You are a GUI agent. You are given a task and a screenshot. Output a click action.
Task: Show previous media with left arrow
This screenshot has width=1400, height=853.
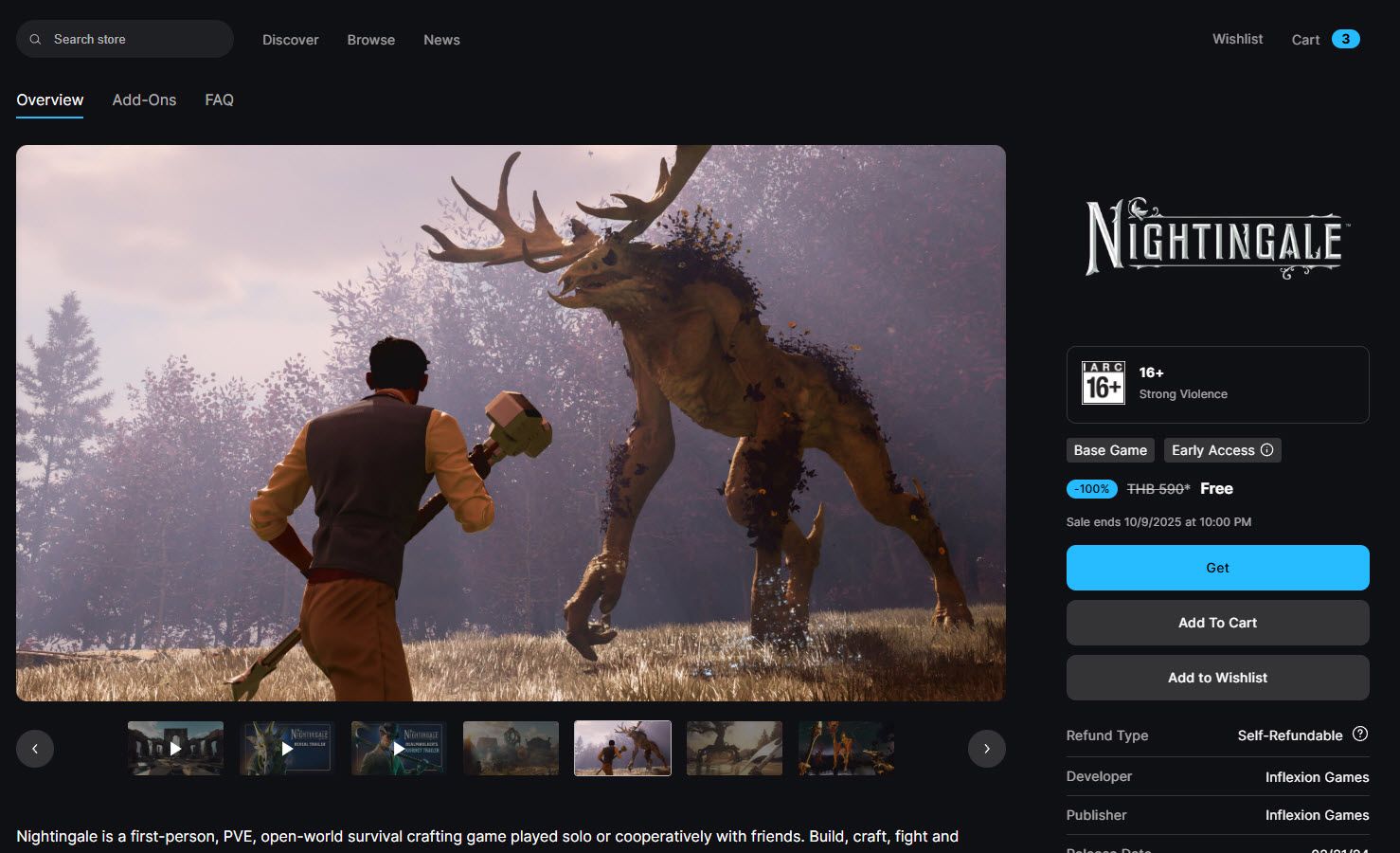click(x=35, y=749)
